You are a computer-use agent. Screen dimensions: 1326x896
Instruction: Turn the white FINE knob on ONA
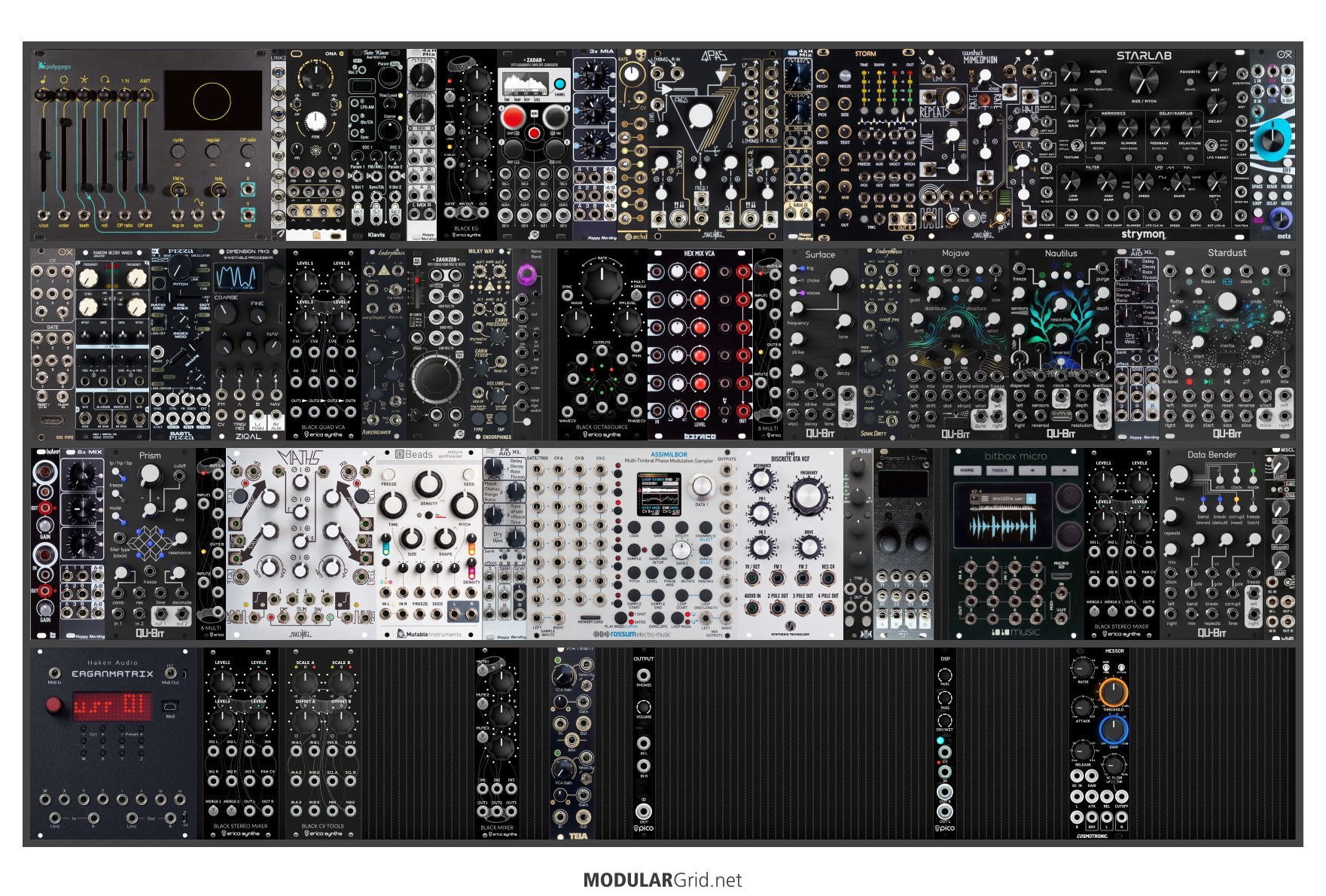click(315, 120)
